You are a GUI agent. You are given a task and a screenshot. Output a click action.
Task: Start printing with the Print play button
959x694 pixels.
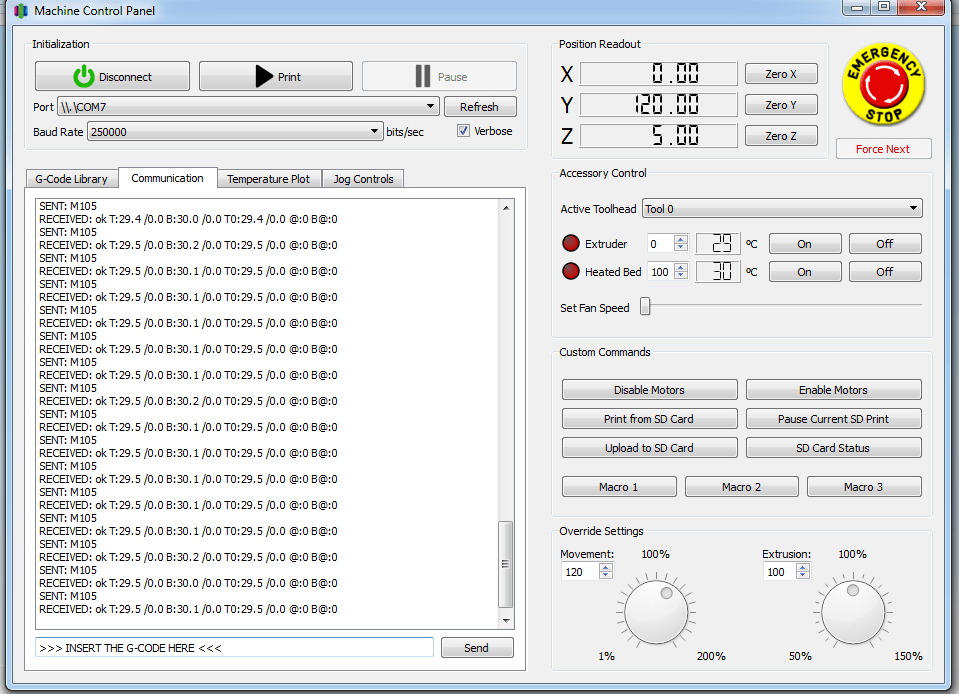coord(276,77)
